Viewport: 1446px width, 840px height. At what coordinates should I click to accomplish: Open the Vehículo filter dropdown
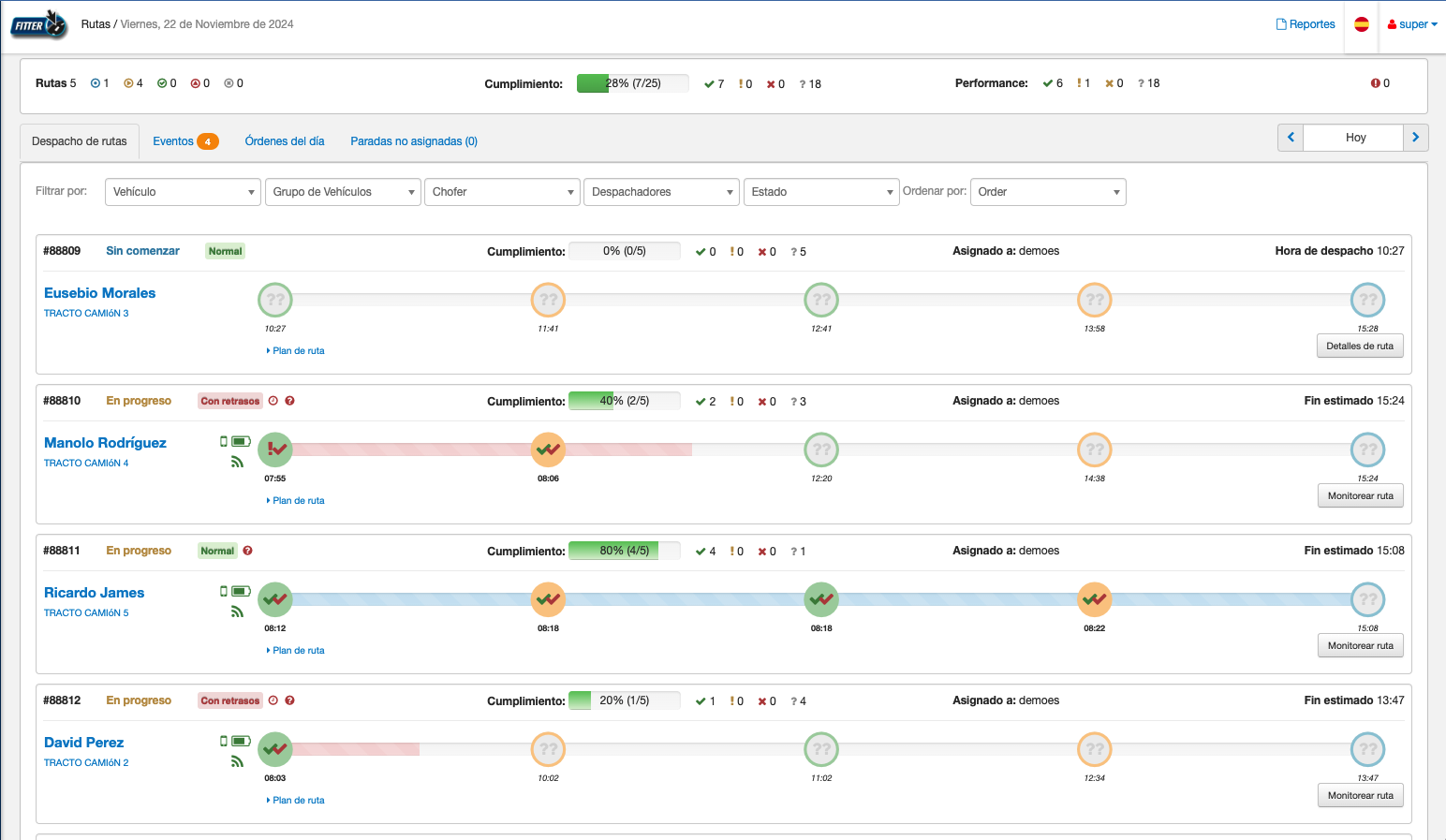(x=183, y=192)
